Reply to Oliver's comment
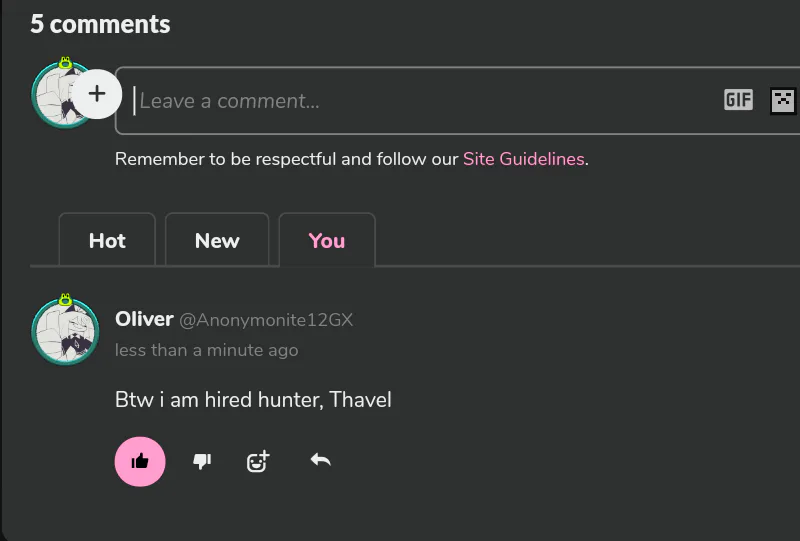 320,461
